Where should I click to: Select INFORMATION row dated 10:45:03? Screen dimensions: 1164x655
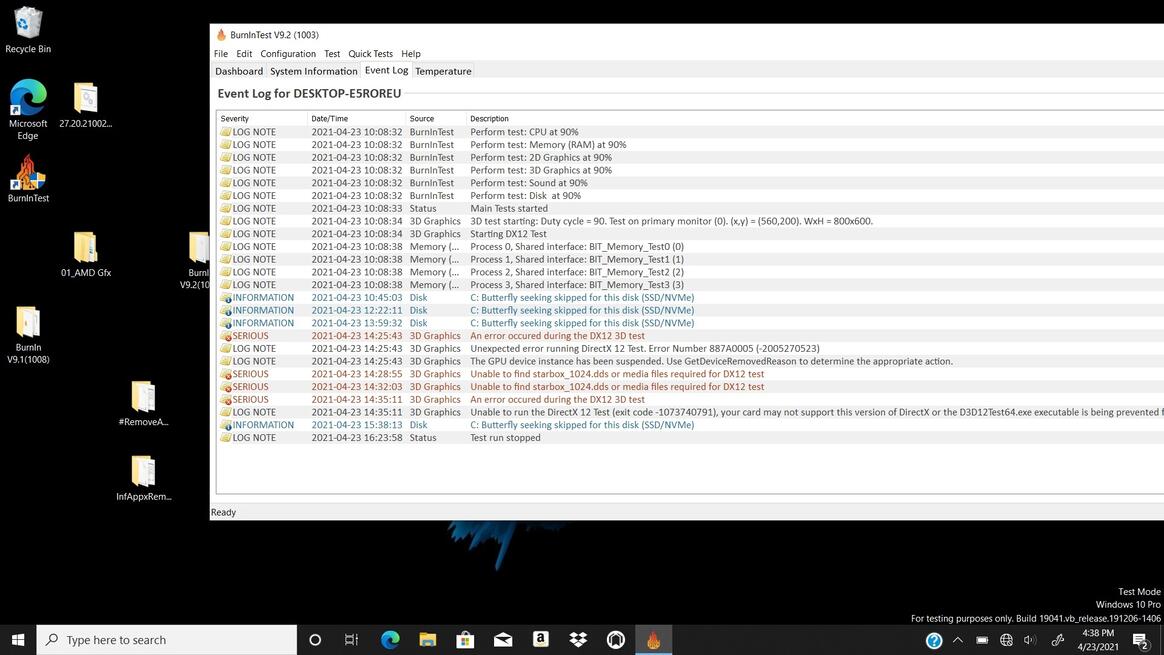pyautogui.click(x=690, y=298)
